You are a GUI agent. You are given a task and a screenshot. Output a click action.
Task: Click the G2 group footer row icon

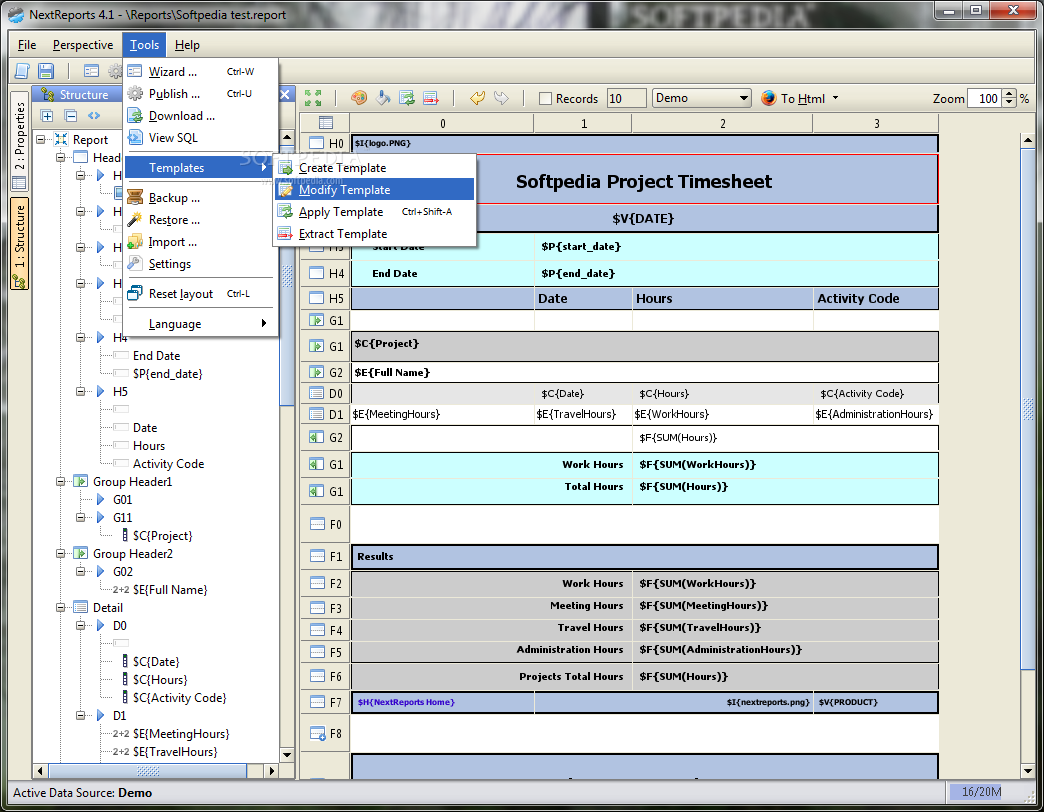tap(317, 437)
